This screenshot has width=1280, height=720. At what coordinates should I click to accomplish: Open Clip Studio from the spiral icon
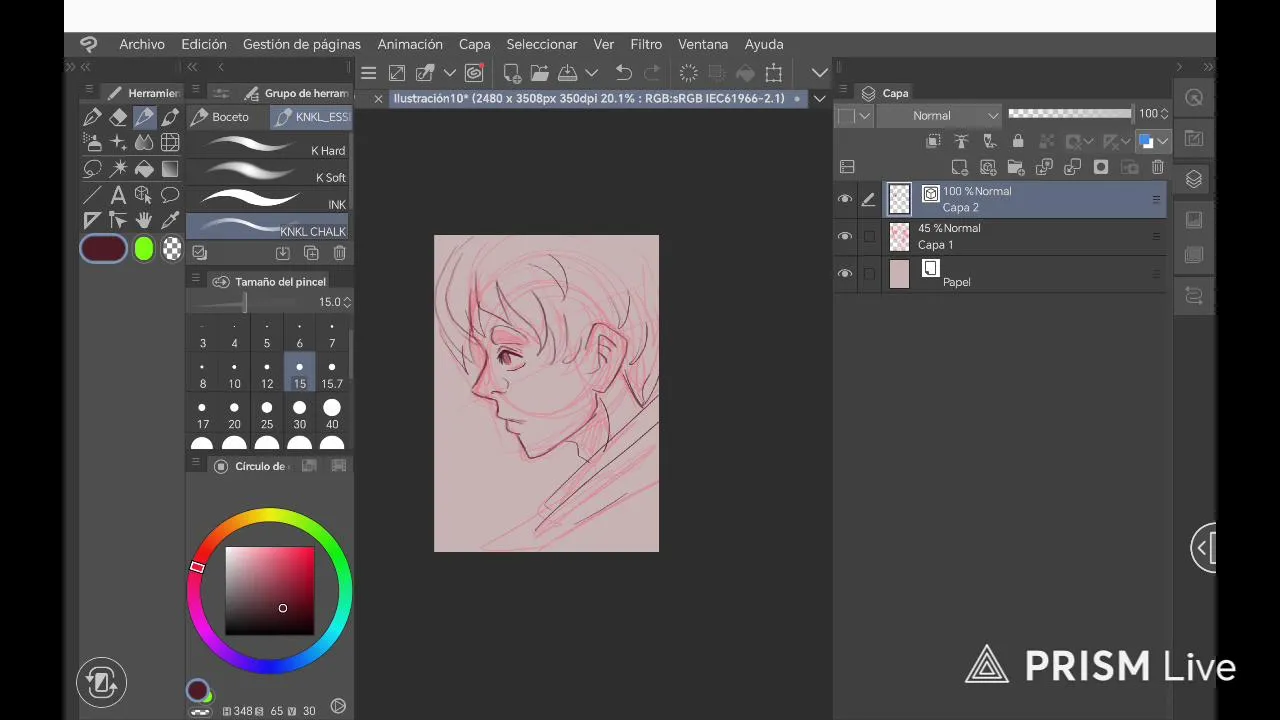pos(474,73)
